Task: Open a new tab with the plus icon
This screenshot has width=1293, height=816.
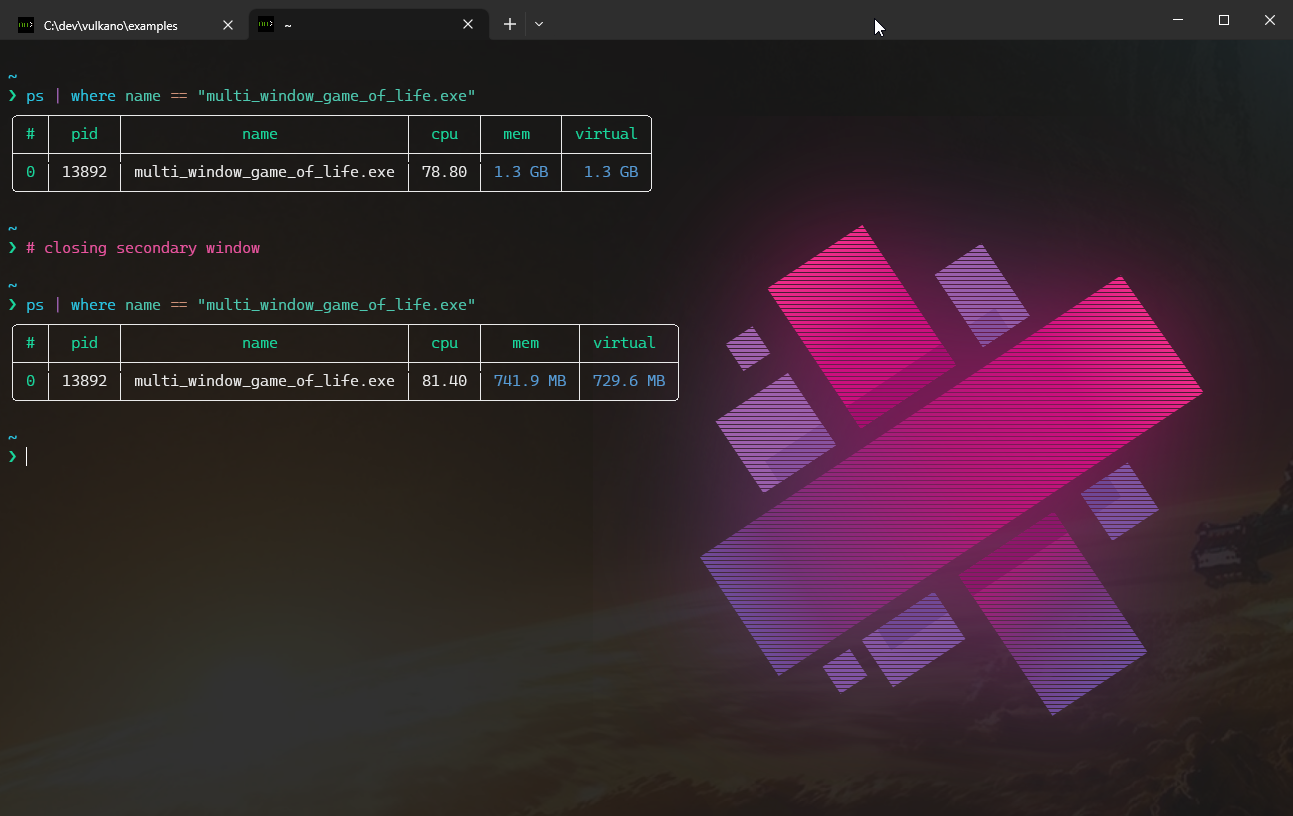Action: point(509,23)
